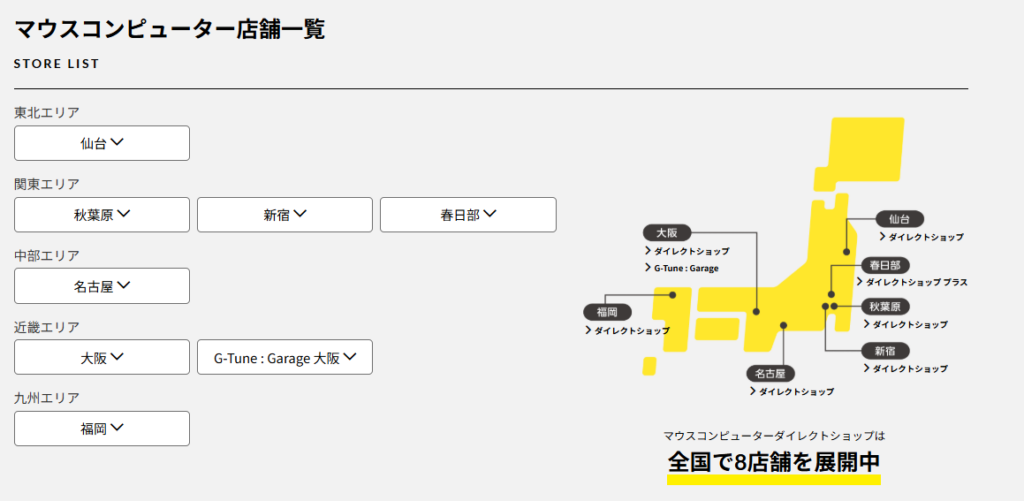
Task: Click the STORE LIST subtitle
Action: 56,63
